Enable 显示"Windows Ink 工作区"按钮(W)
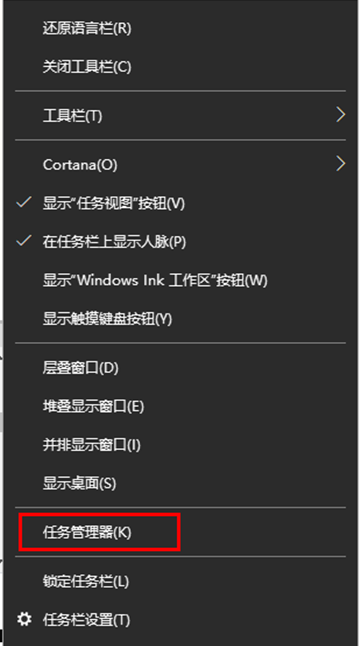Image resolution: width=361 pixels, height=646 pixels. tap(180, 280)
